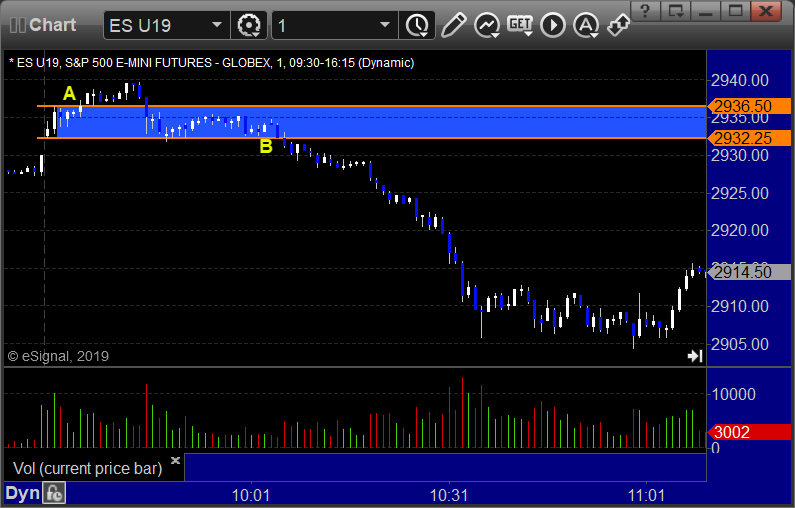
Task: Click the pin link icon in toolbar
Action: point(618,25)
